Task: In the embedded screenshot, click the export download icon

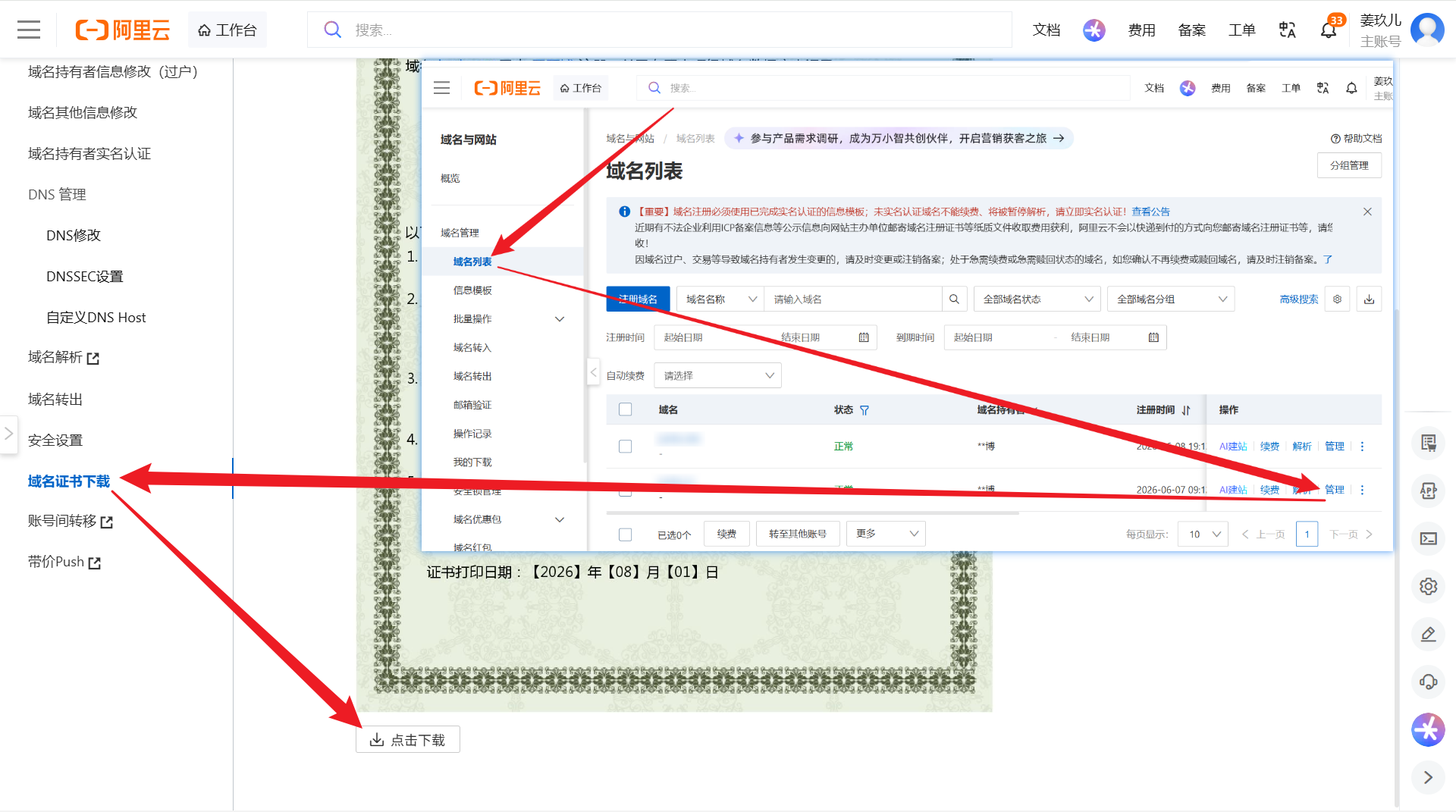Action: (x=1369, y=299)
